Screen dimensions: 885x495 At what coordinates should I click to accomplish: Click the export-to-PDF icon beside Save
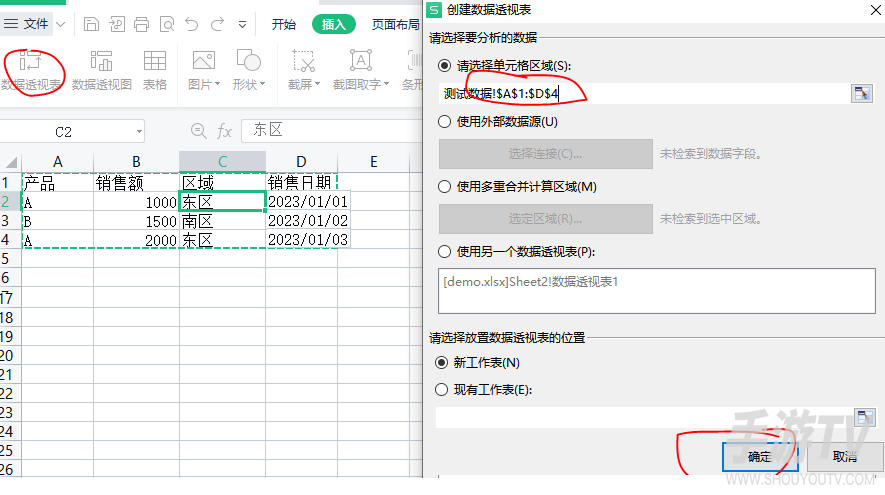point(117,24)
